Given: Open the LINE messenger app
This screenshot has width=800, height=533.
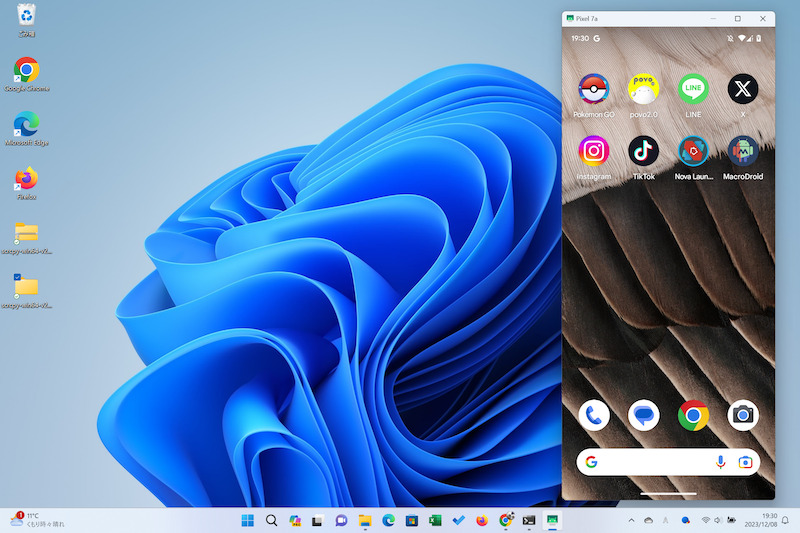Looking at the screenshot, I should pyautogui.click(x=693, y=90).
